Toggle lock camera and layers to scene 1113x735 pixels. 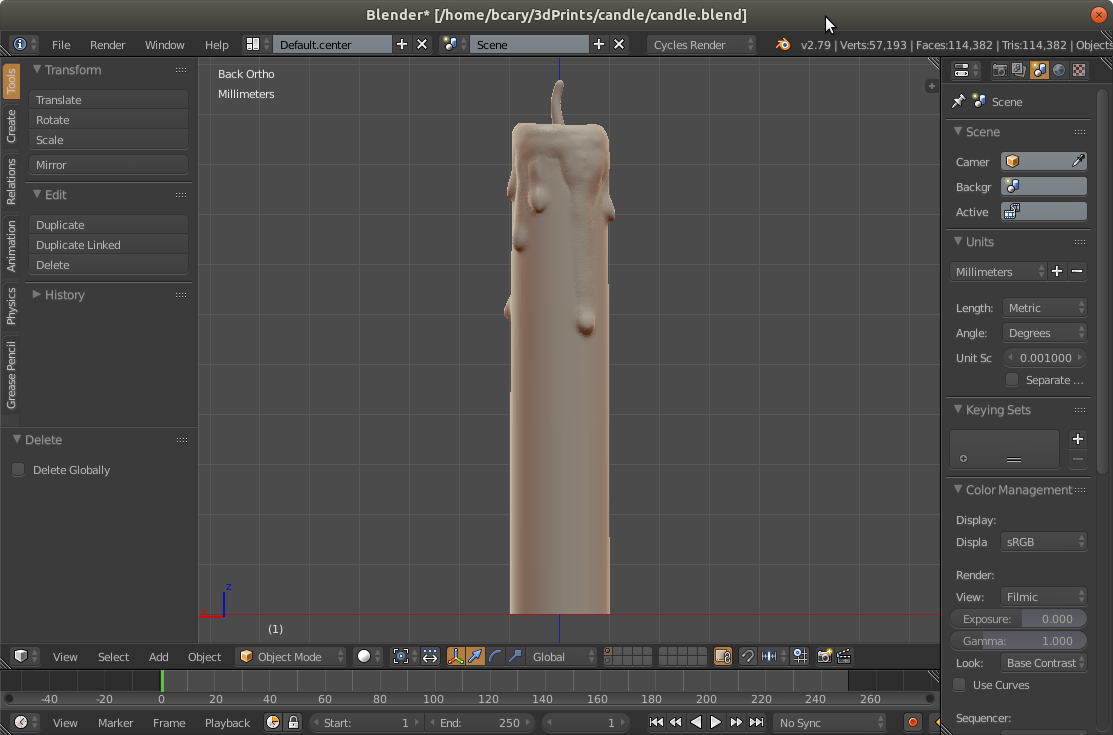[723, 656]
